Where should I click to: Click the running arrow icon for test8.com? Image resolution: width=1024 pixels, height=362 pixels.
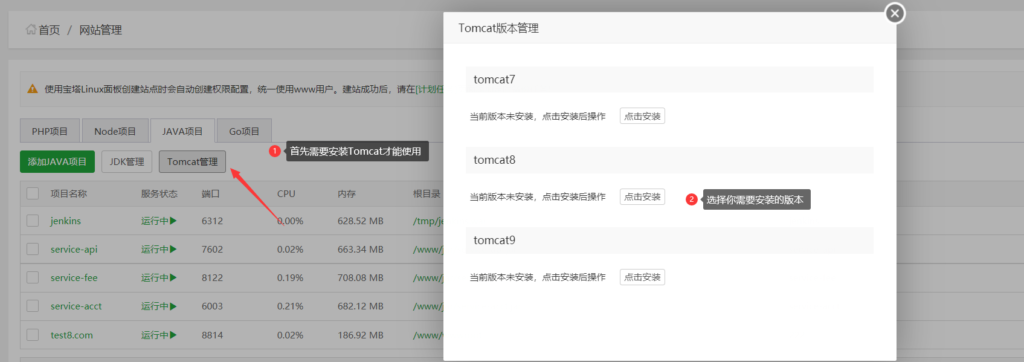pyautogui.click(x=173, y=335)
